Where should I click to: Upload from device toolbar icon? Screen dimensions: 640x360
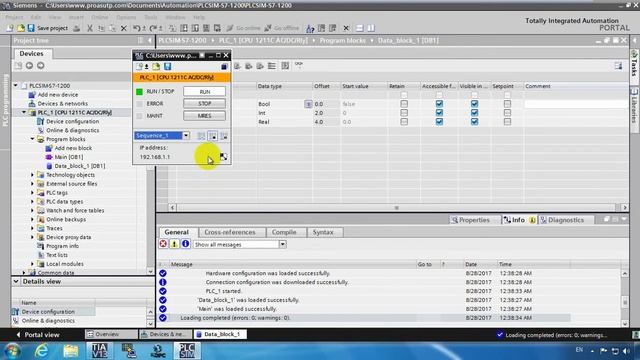coord(195,28)
